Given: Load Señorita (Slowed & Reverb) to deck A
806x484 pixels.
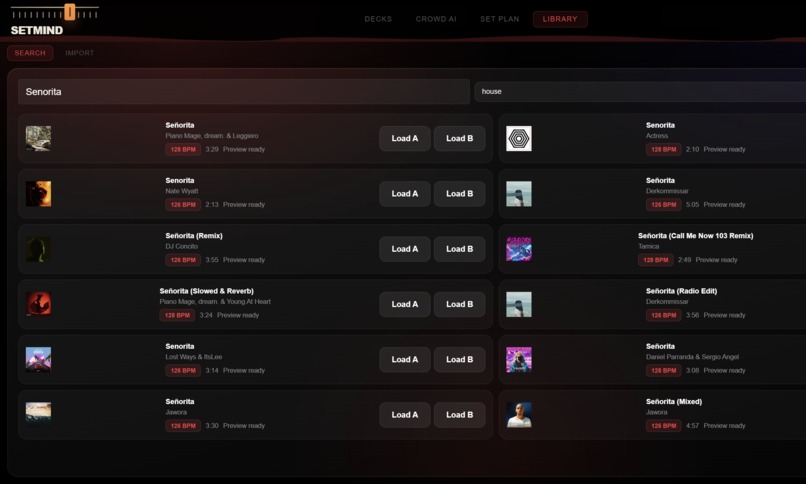Looking at the screenshot, I should pyautogui.click(x=405, y=304).
